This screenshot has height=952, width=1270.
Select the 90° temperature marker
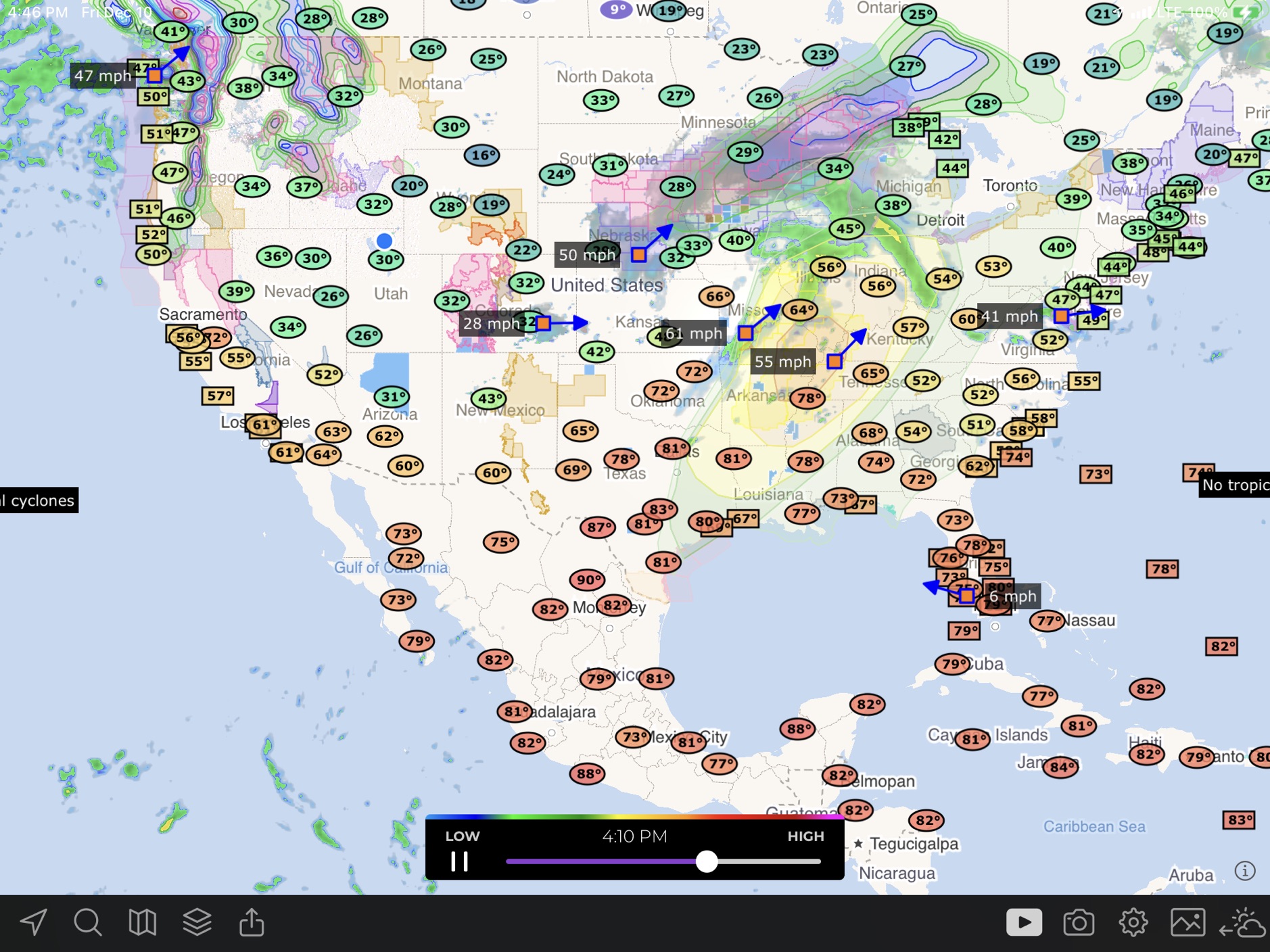(x=586, y=579)
